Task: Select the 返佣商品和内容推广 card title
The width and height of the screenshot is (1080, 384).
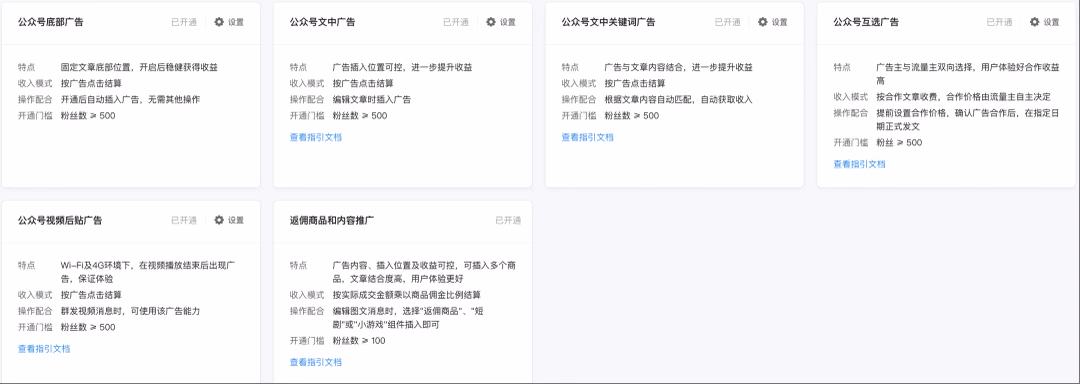Action: (x=332, y=220)
